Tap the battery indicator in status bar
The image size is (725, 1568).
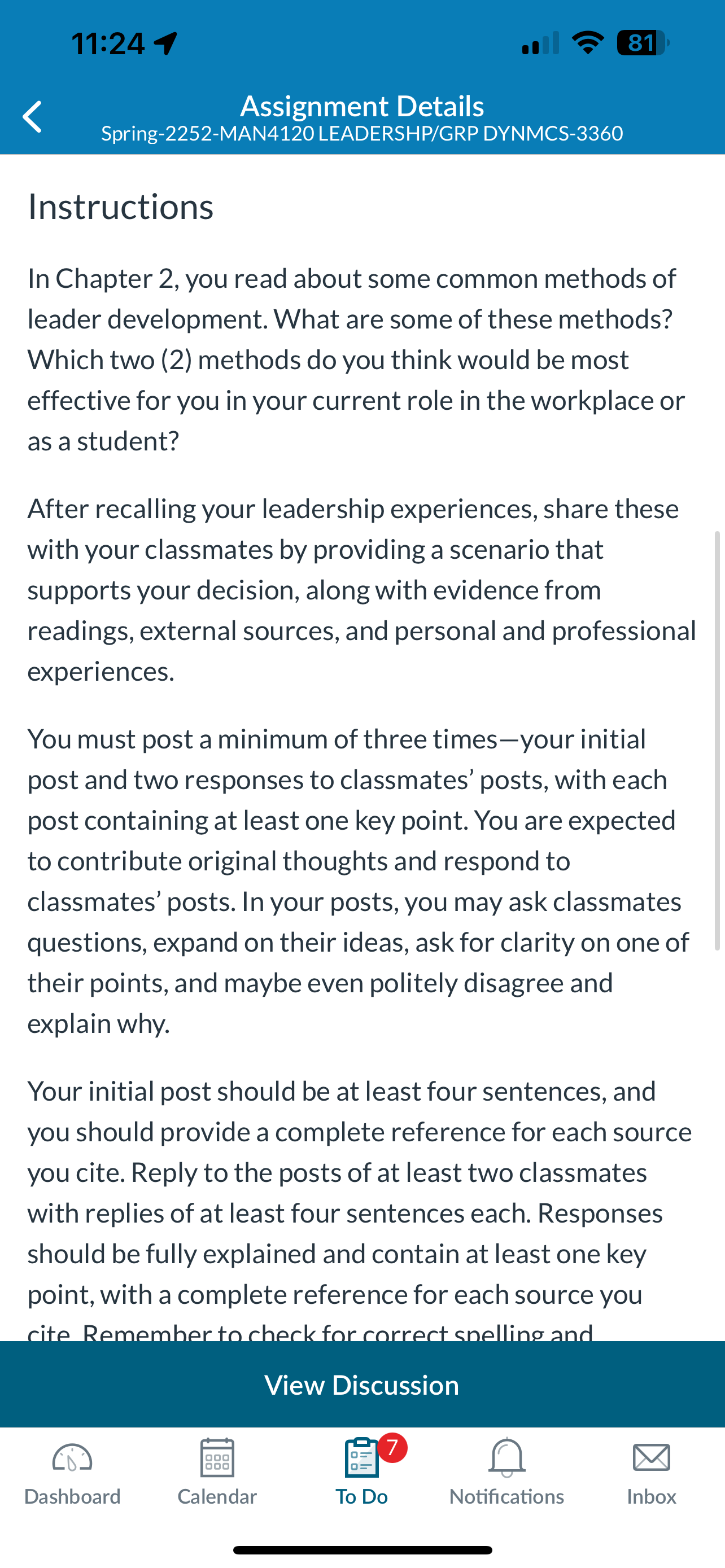click(x=643, y=43)
